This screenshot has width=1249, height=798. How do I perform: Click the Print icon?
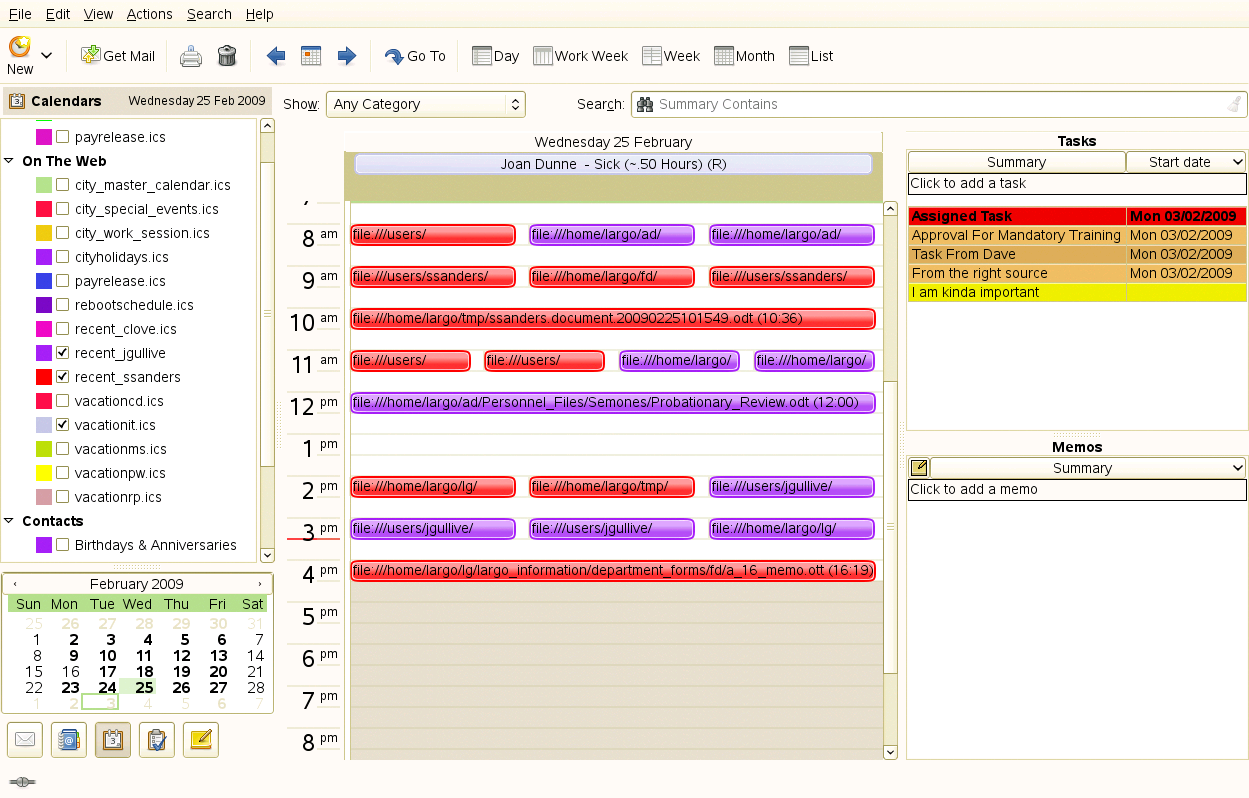coord(190,56)
